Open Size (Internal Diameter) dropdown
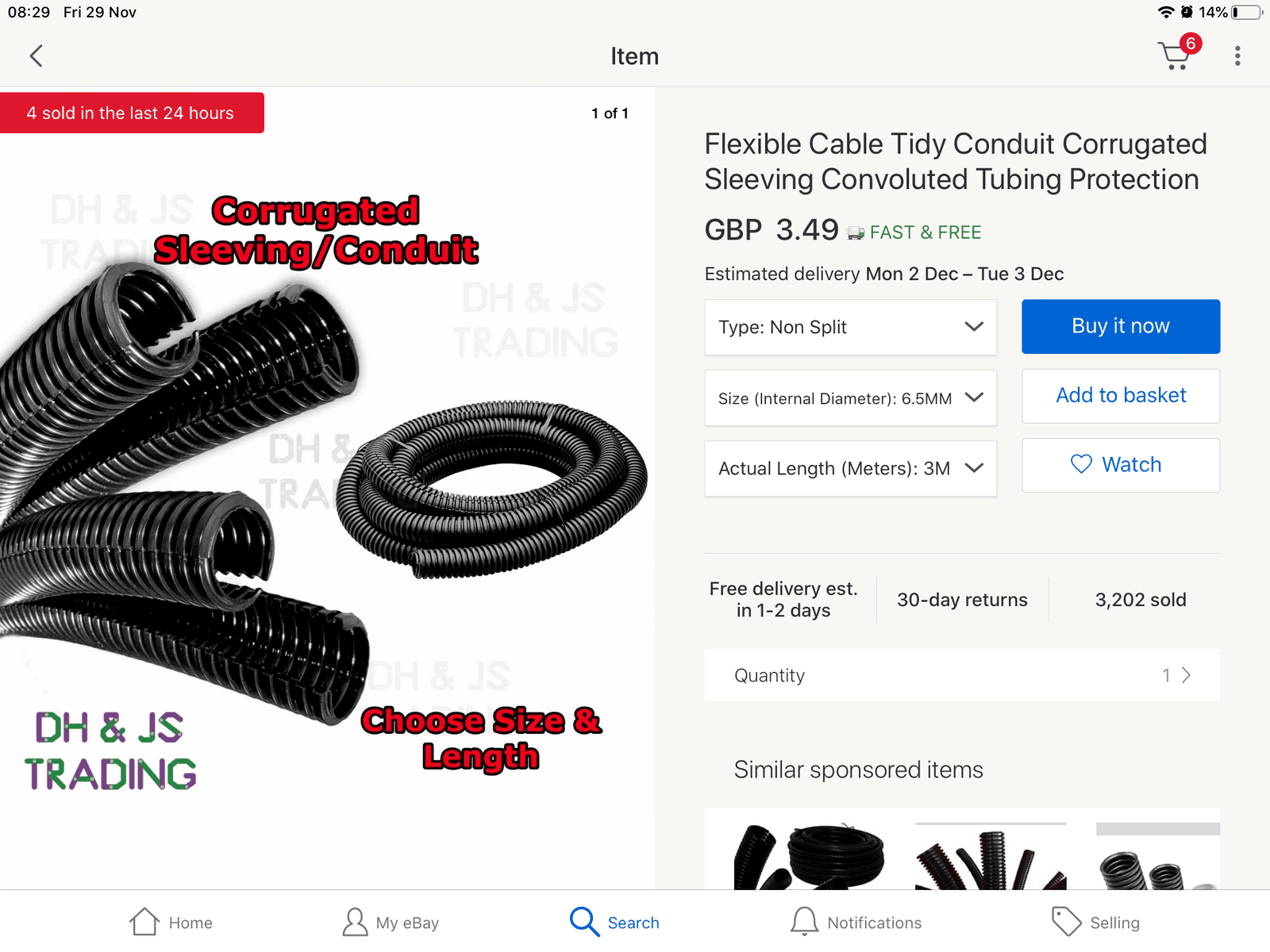The image size is (1270, 952). pyautogui.click(x=850, y=397)
